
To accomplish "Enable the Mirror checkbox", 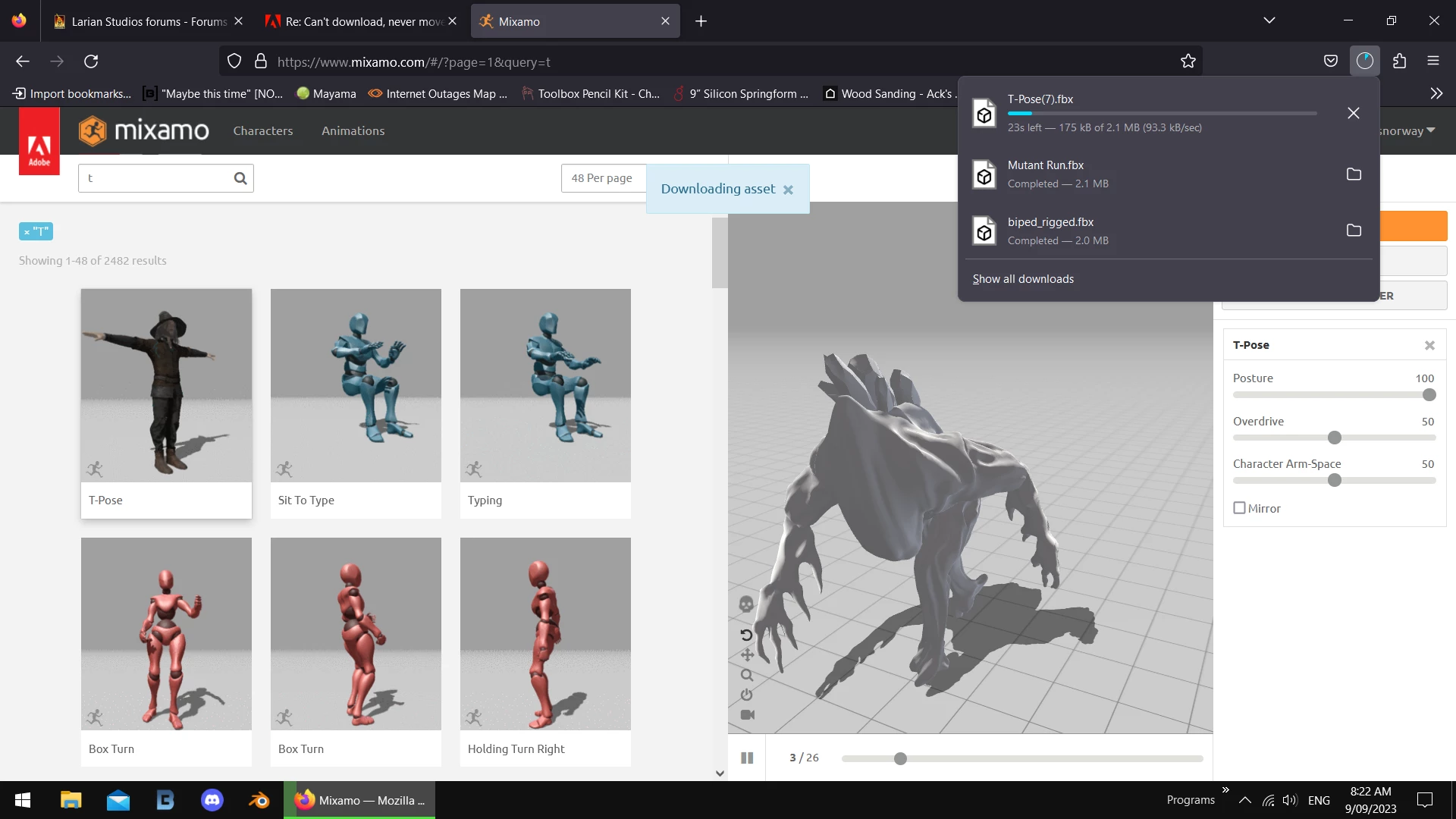I will coord(1239,508).
